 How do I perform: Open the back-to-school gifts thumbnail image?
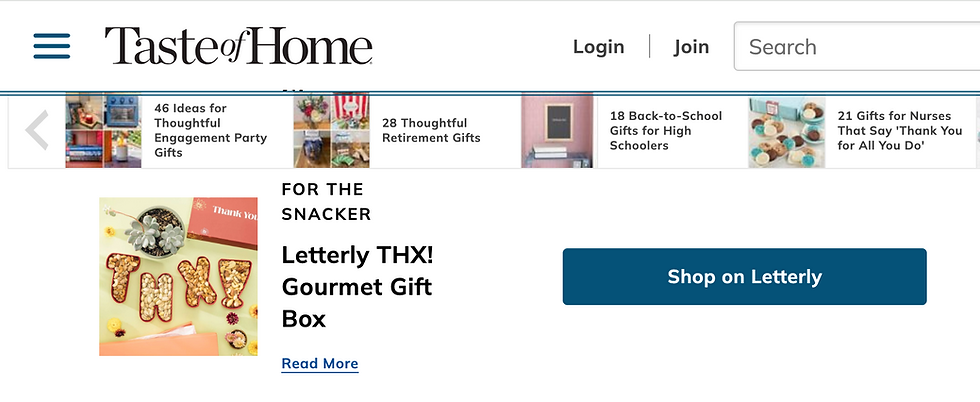click(x=558, y=131)
